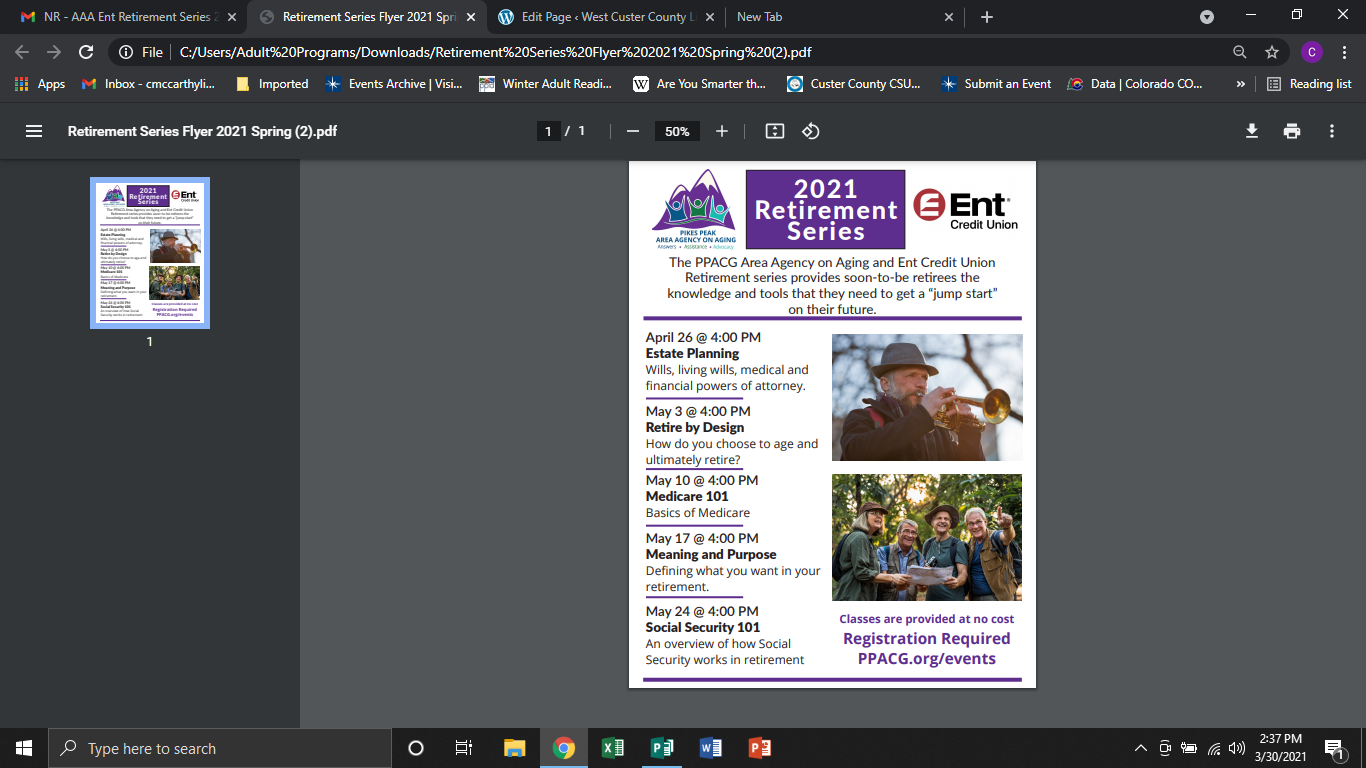Go forward to the next page
Image resolution: width=1366 pixels, height=768 pixels.
[54, 52]
